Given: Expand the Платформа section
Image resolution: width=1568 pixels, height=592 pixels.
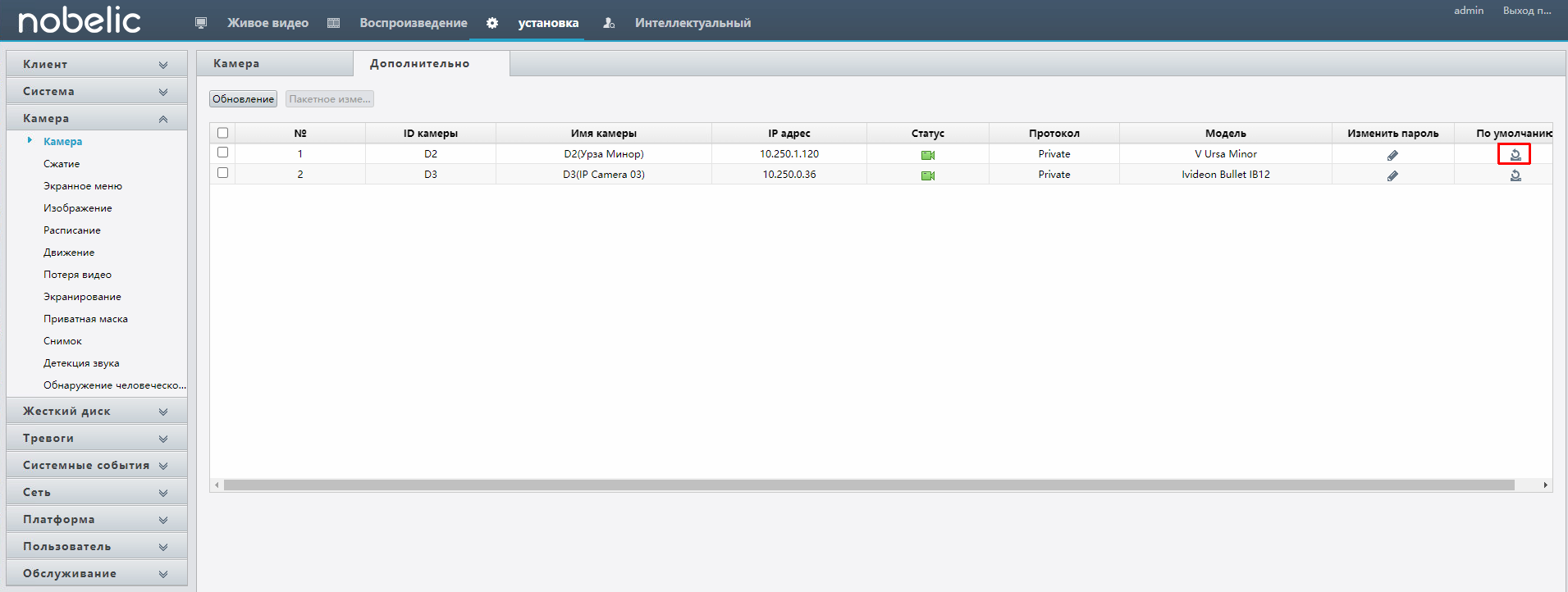Looking at the screenshot, I should click(x=97, y=519).
